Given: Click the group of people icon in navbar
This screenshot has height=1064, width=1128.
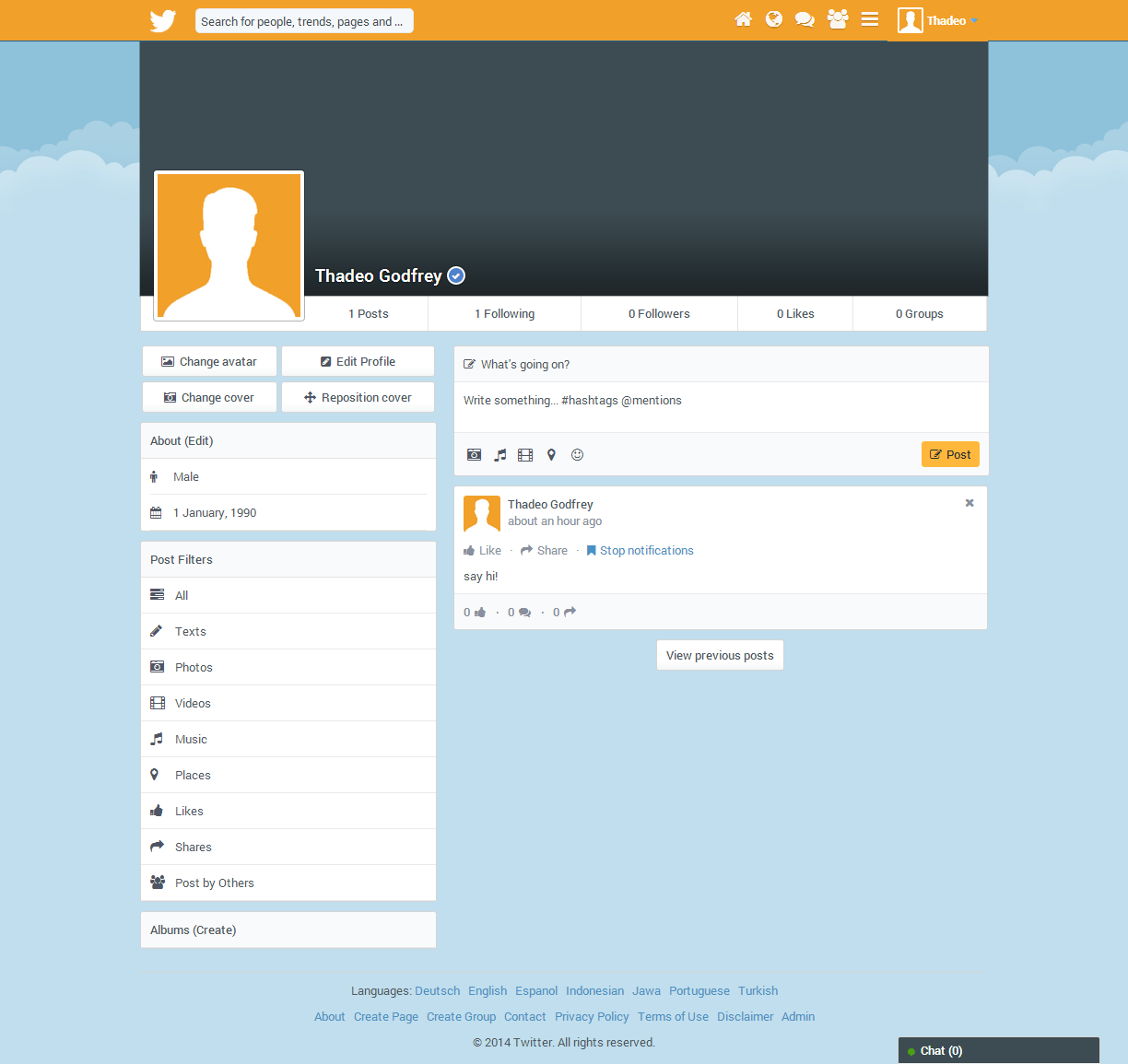Looking at the screenshot, I should pos(837,19).
